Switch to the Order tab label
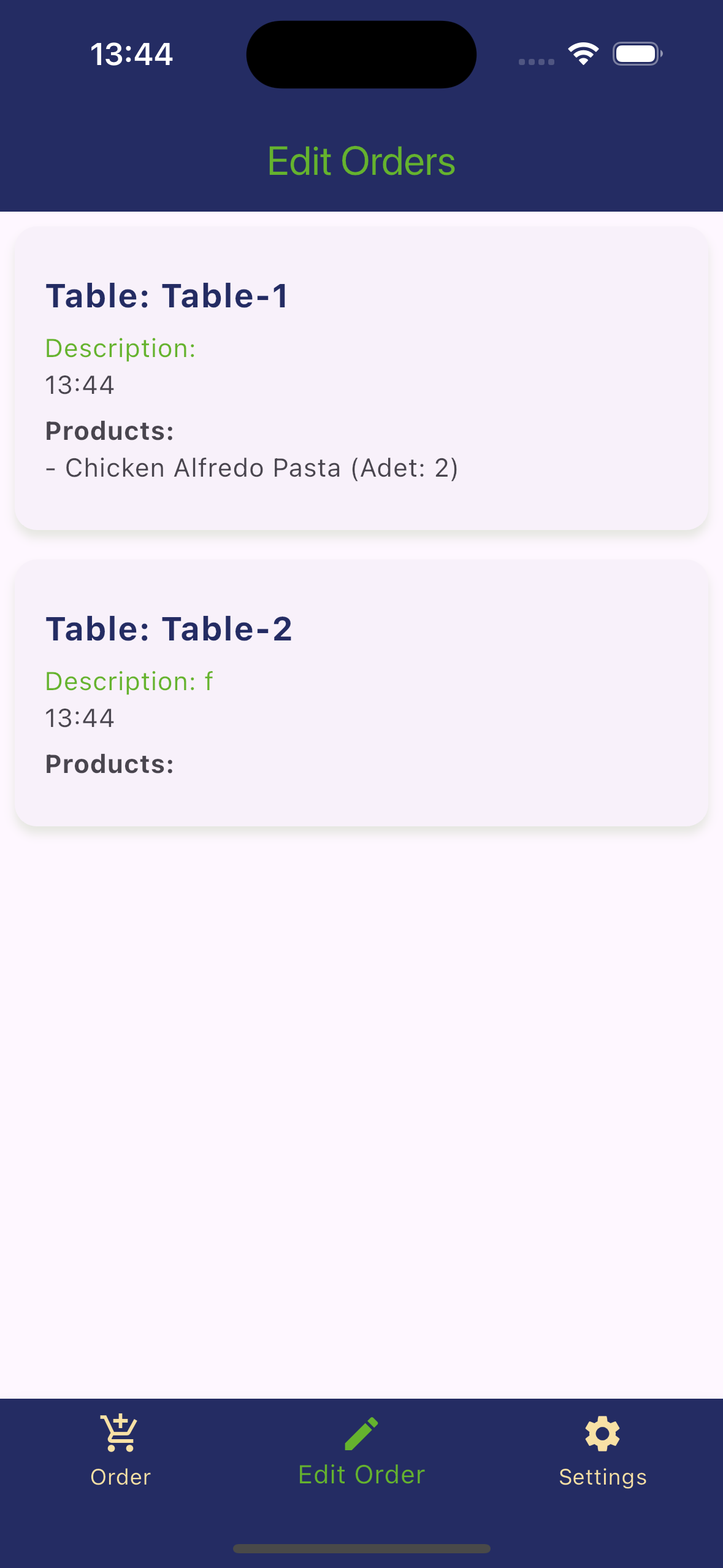This screenshot has height=1568, width=723. click(120, 1477)
